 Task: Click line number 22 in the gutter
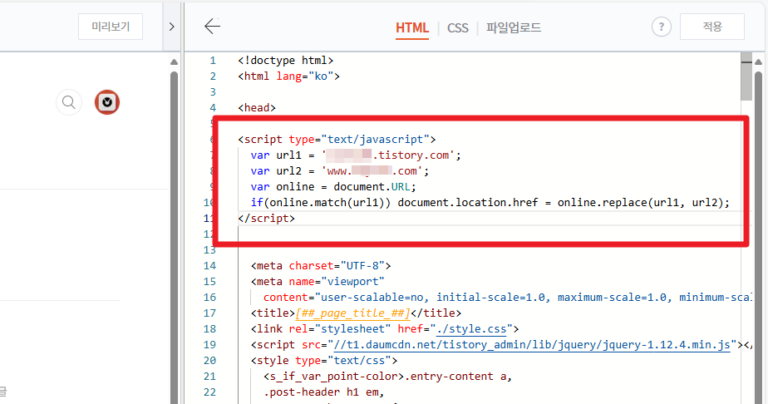[x=210, y=392]
